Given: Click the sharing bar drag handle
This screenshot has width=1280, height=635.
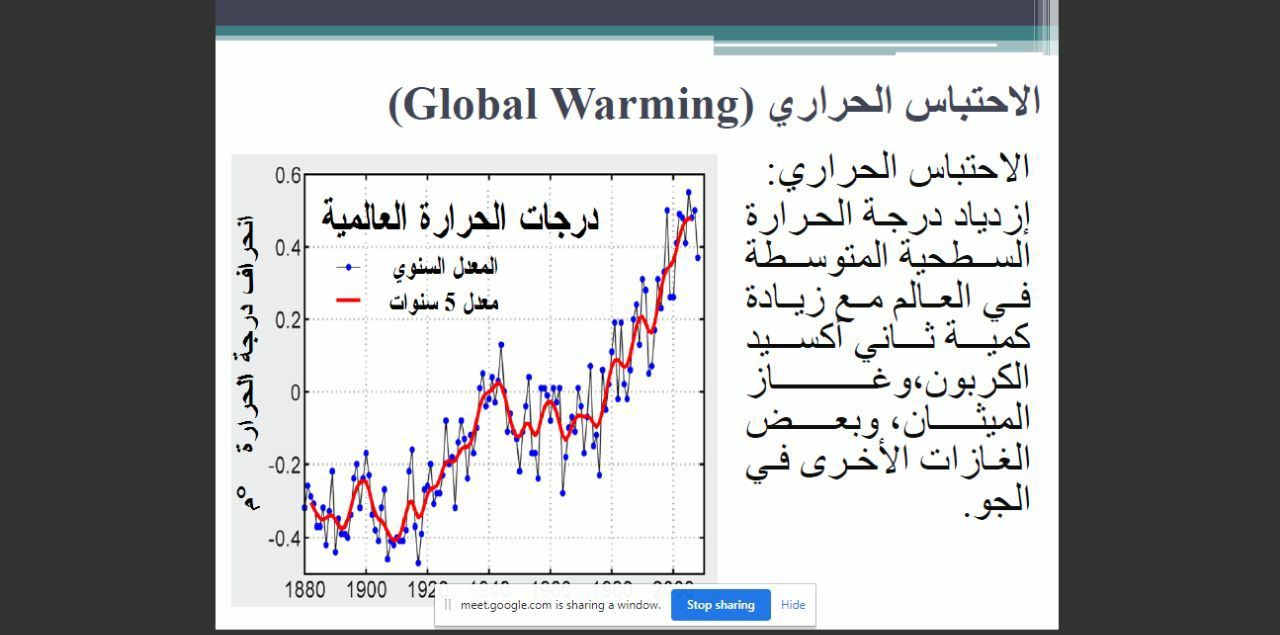Looking at the screenshot, I should coord(448,605).
